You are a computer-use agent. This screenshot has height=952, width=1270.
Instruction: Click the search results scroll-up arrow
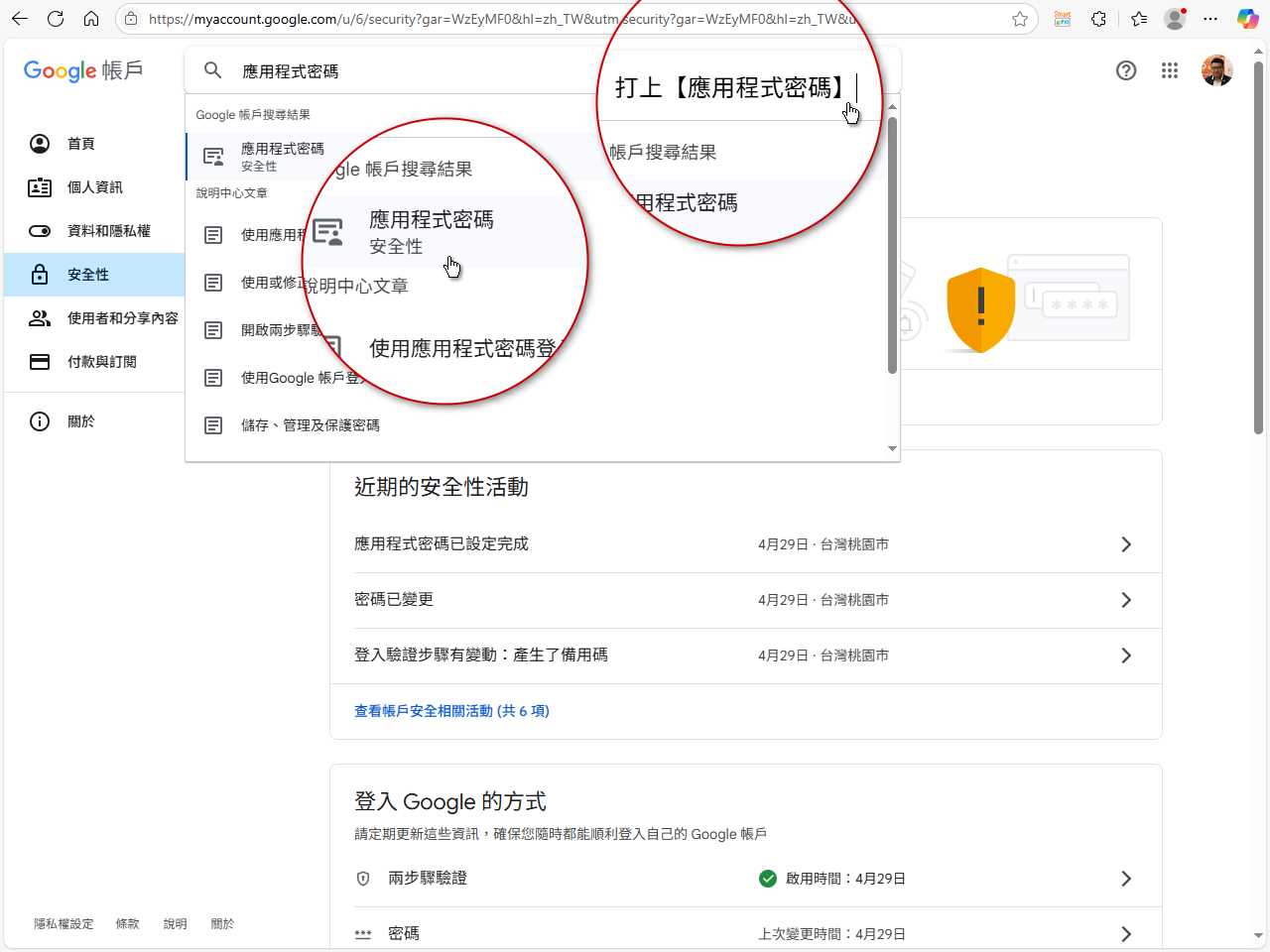tap(892, 106)
